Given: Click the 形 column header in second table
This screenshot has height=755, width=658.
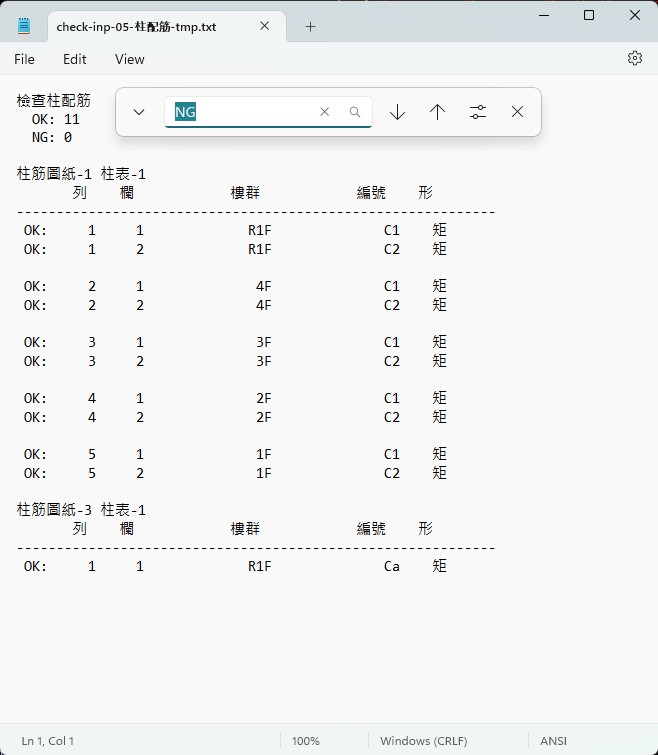Looking at the screenshot, I should pyautogui.click(x=426, y=529).
